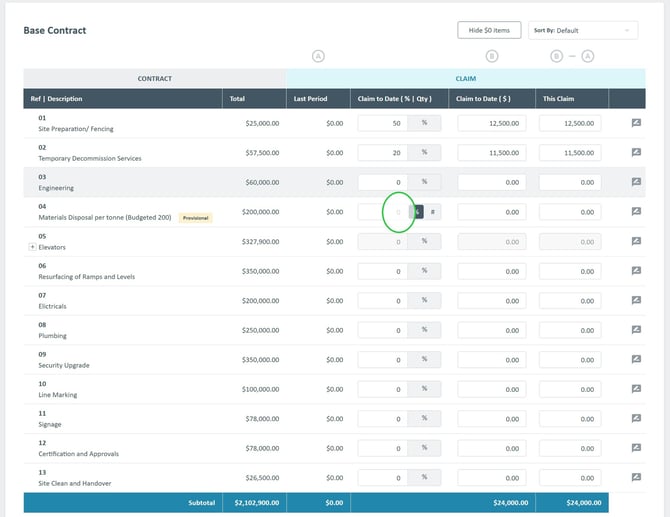
Task: Click Claim to Date ($) field for Electricals
Action: pyautogui.click(x=490, y=300)
